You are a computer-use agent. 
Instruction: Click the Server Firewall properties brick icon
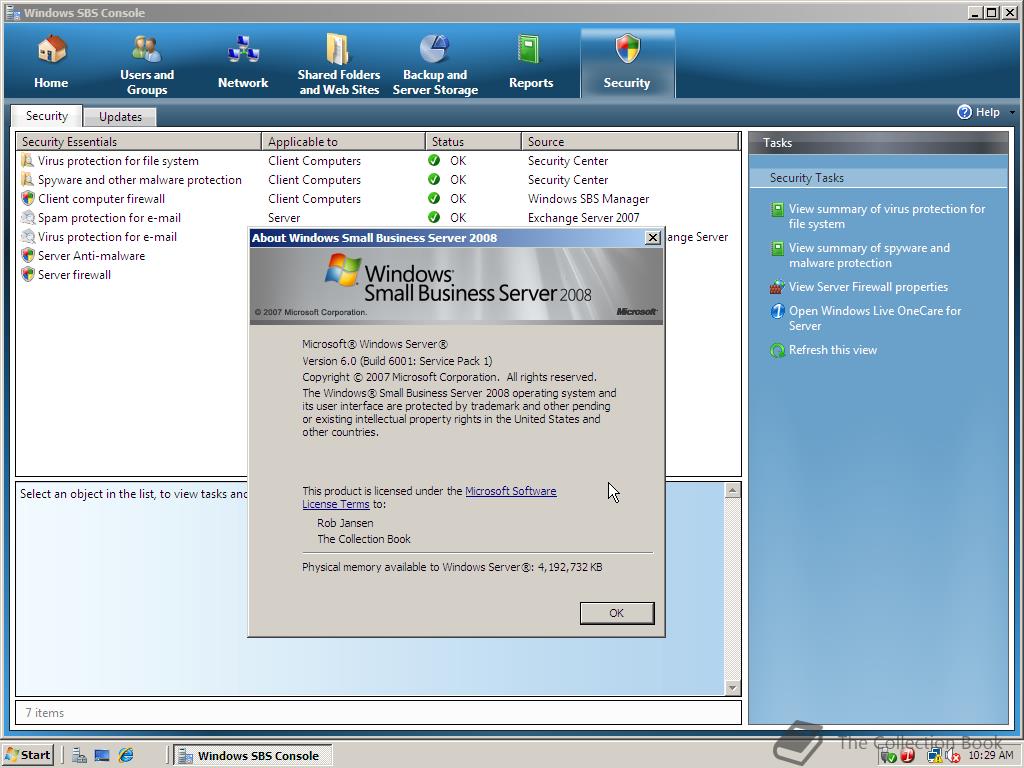point(777,287)
